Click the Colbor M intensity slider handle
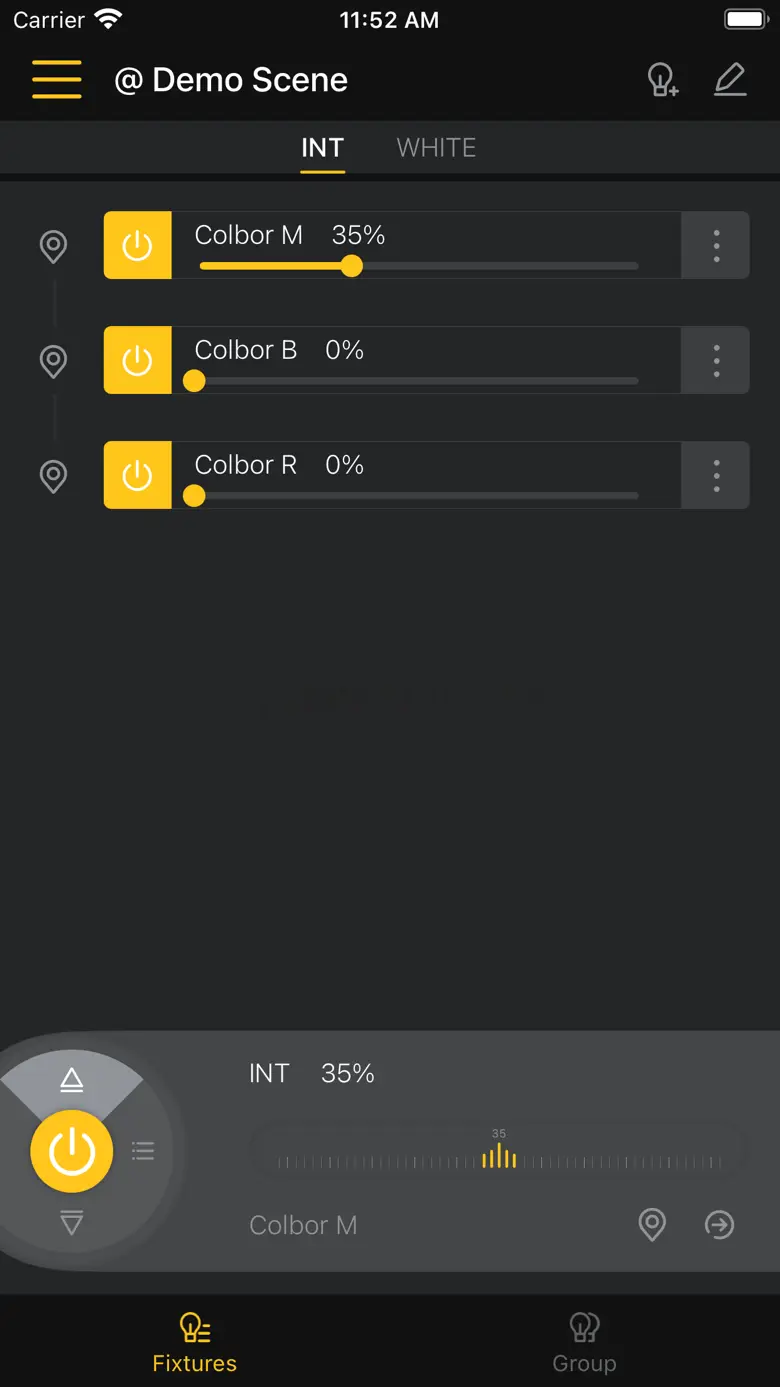Screen dimensions: 780x1387 point(351,266)
